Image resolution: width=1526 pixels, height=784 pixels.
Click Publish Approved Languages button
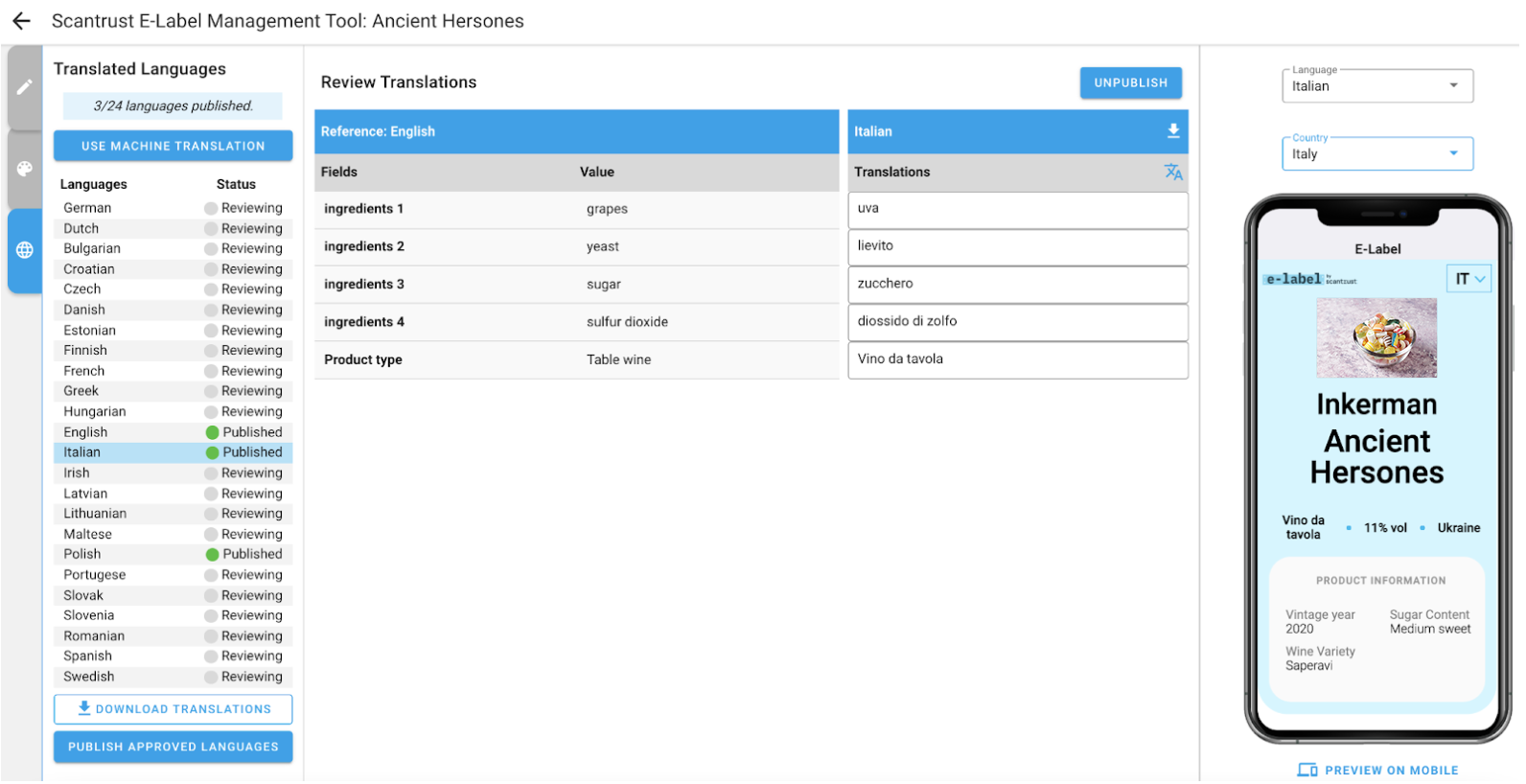[173, 749]
